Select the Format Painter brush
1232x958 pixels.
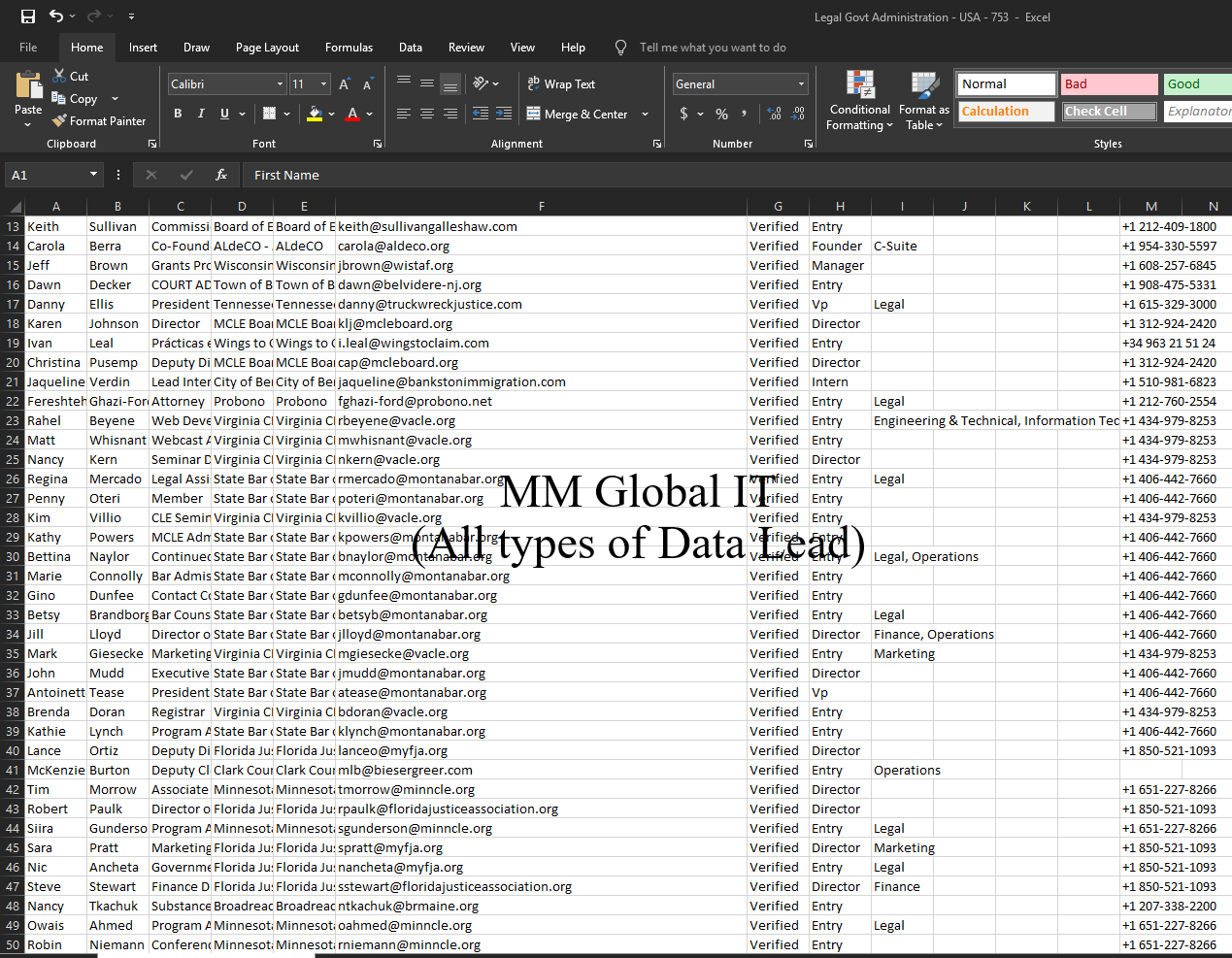pos(59,120)
